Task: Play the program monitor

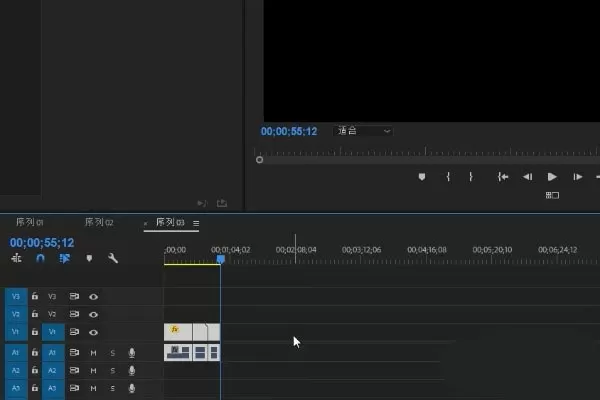Action: tap(552, 177)
